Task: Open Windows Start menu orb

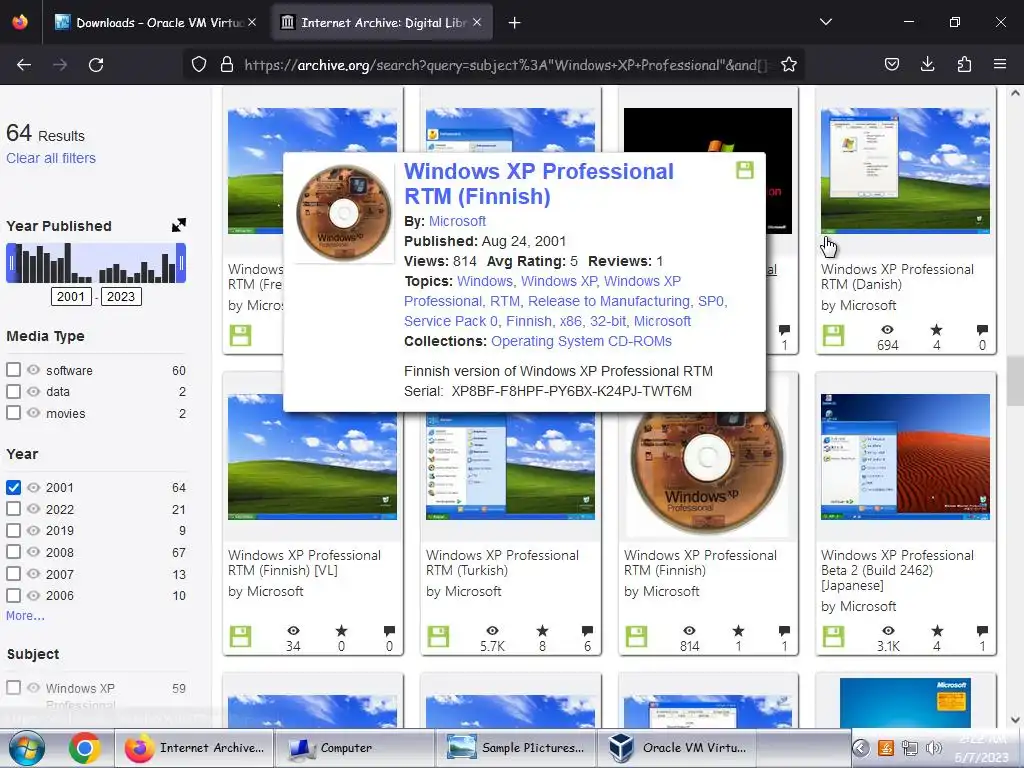Action: [27, 748]
